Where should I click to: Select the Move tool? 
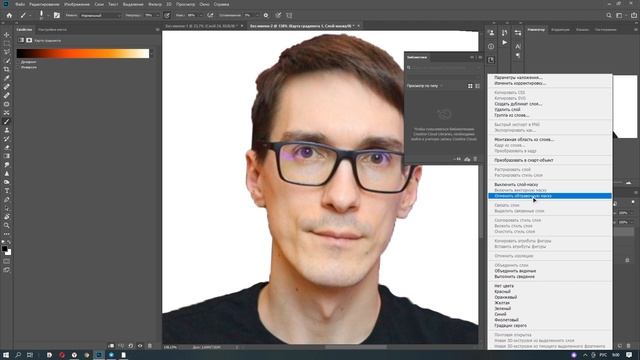pyautogui.click(x=7, y=35)
